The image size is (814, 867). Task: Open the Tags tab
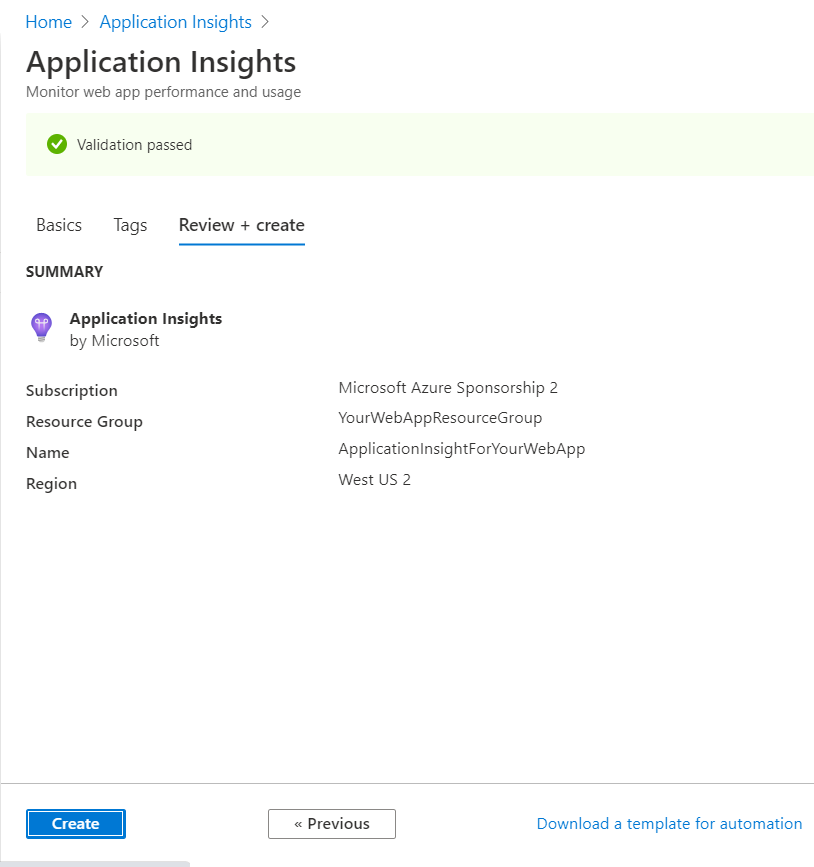pos(130,225)
